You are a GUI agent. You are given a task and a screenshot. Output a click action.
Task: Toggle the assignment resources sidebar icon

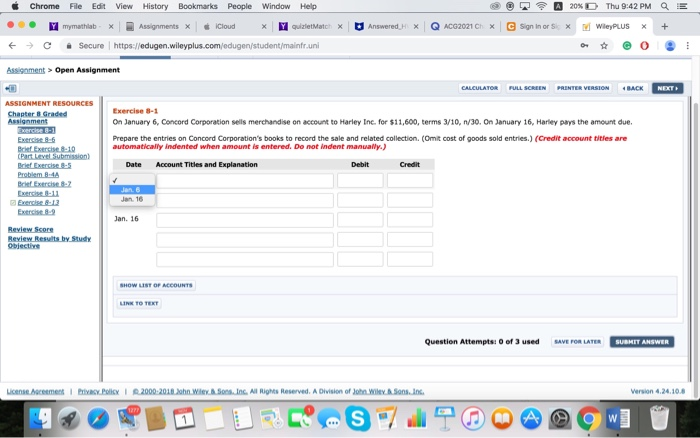tap(11, 88)
